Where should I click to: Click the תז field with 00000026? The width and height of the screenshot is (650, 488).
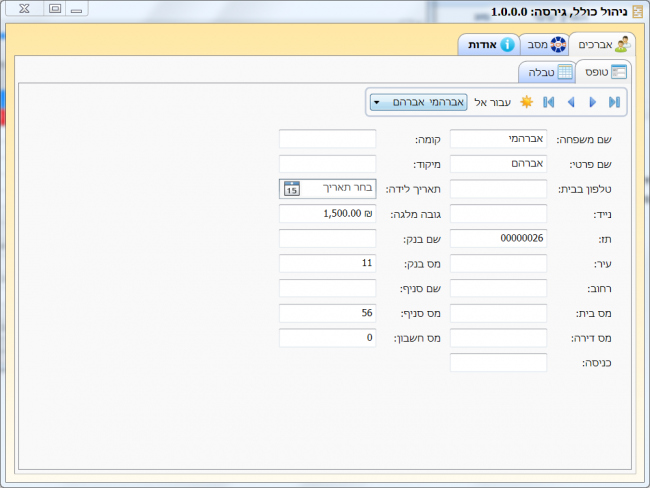tap(498, 238)
